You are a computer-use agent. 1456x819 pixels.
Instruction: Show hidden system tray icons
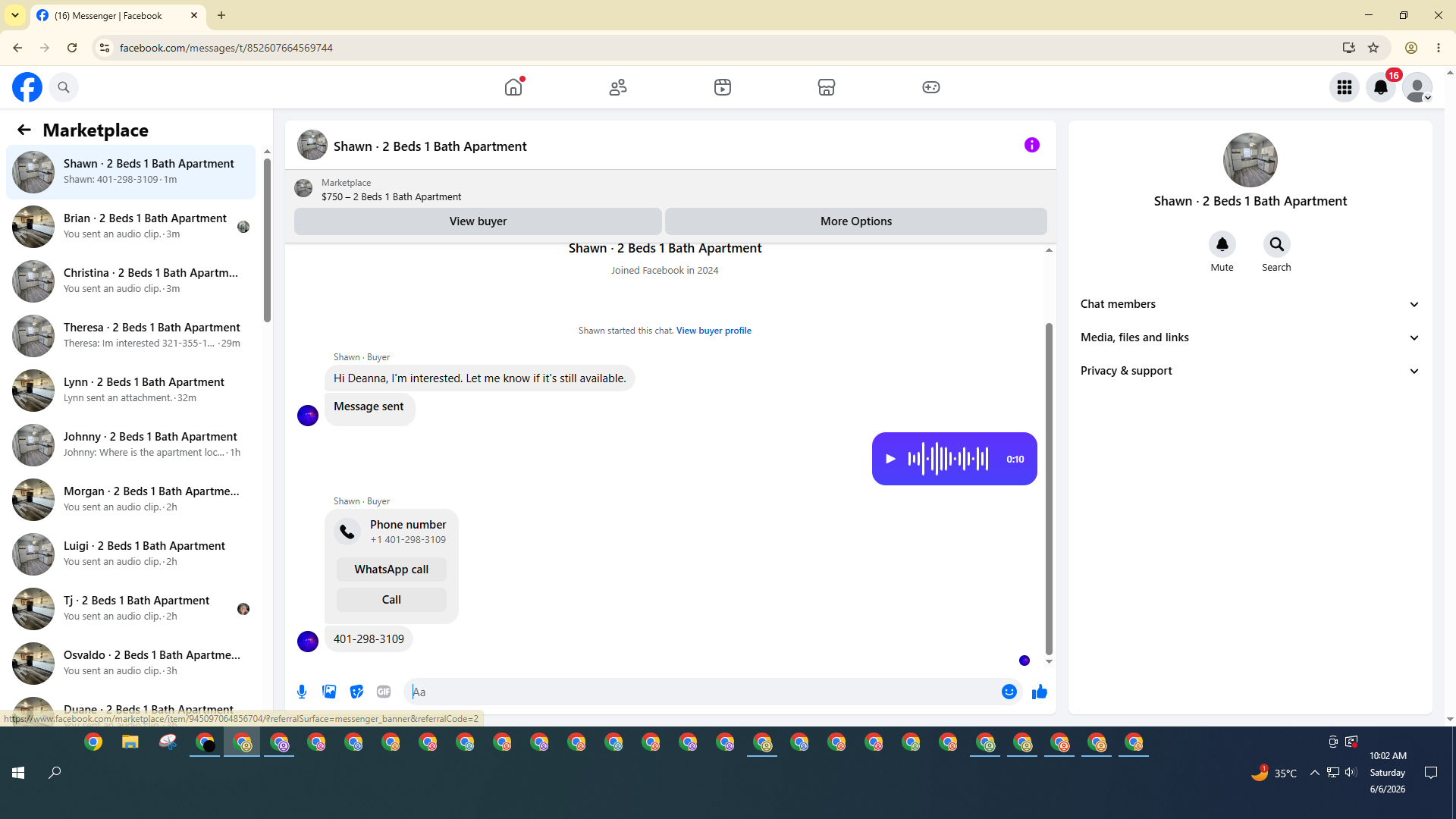coord(1314,773)
